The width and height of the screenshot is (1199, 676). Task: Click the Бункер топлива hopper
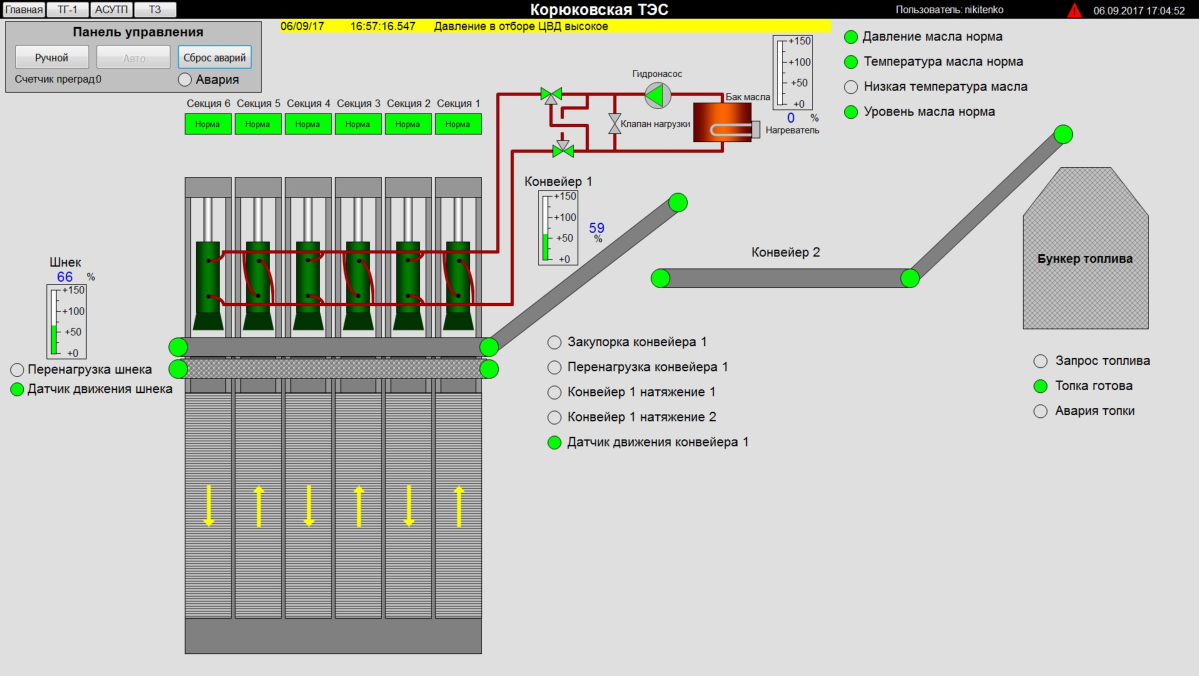pos(1084,258)
